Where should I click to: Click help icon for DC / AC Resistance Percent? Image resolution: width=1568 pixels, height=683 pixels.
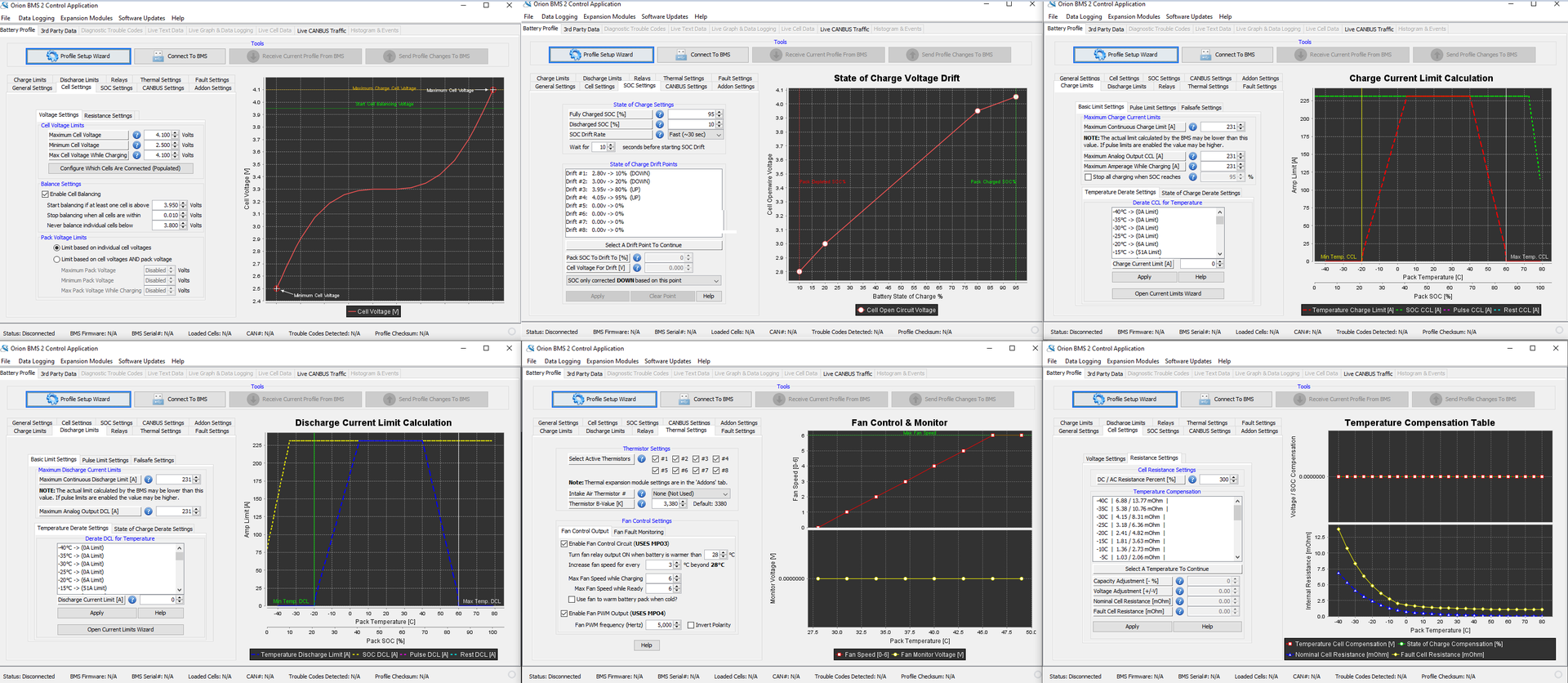[x=1192, y=480]
